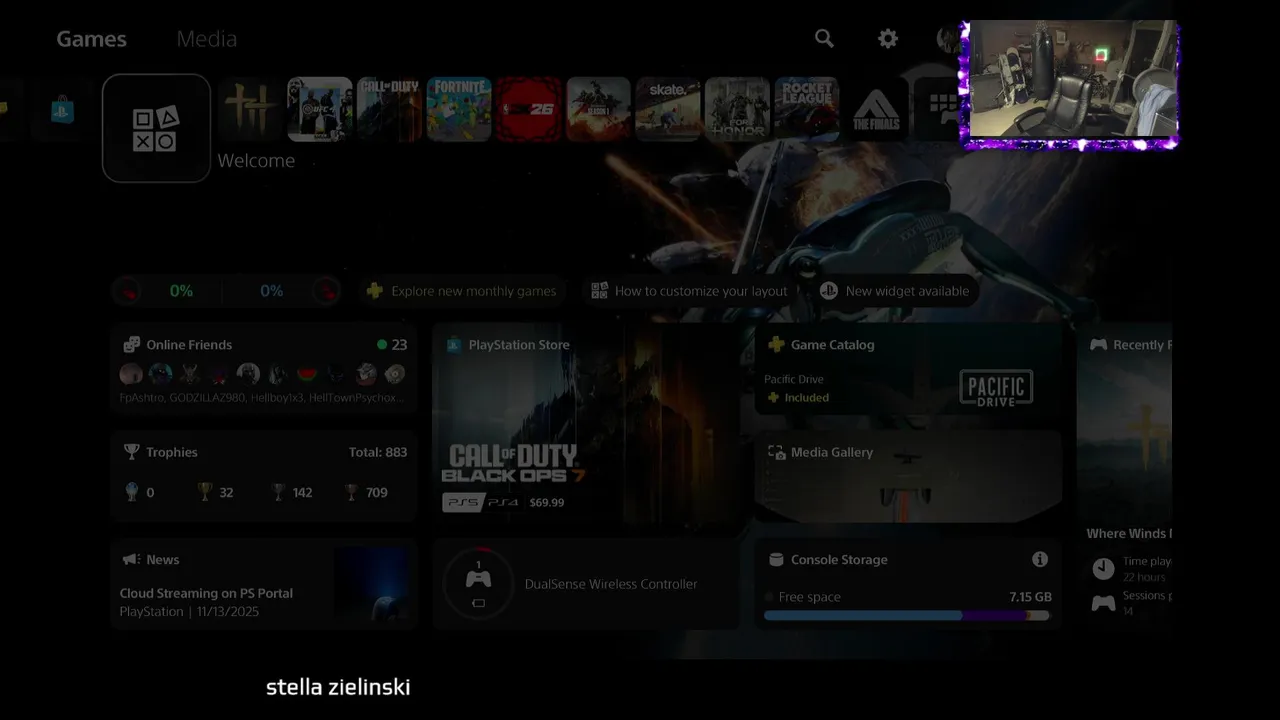
Task: Click the $69.99 price label
Action: point(547,502)
